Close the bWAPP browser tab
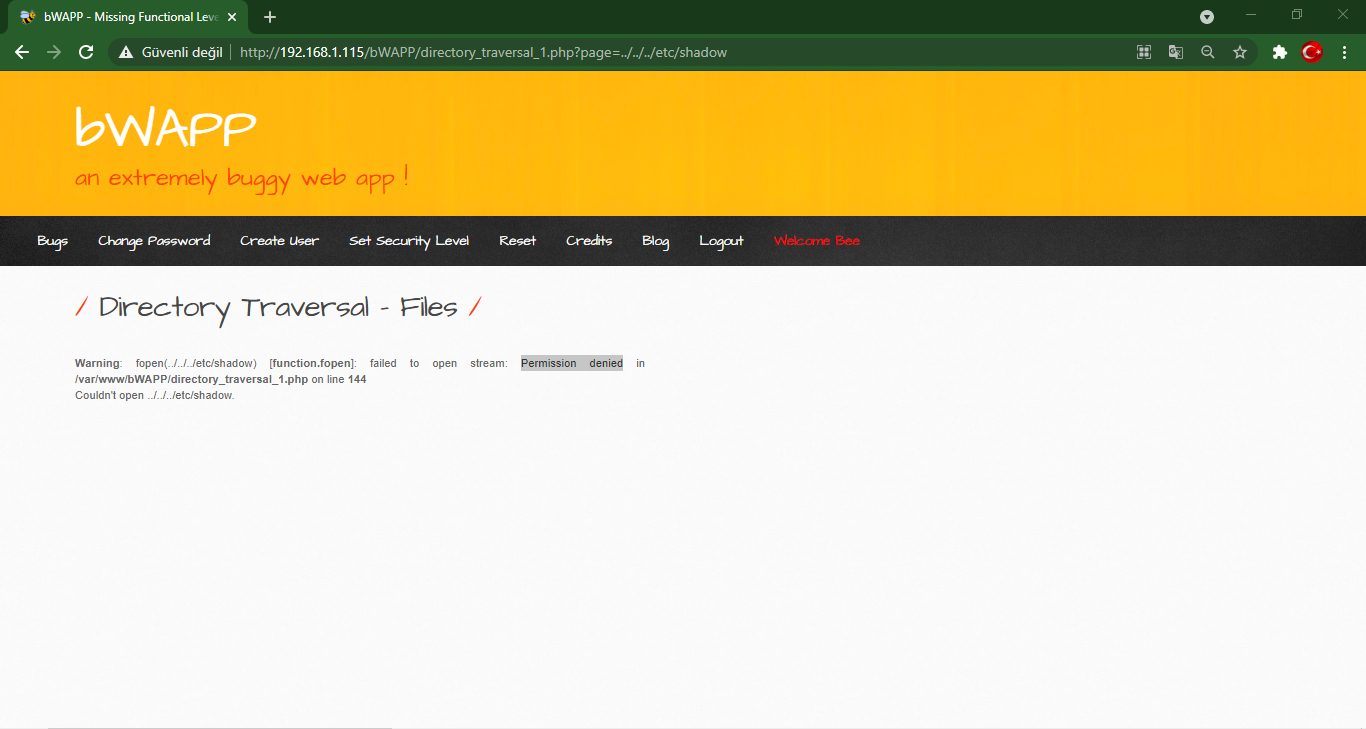 click(x=232, y=17)
